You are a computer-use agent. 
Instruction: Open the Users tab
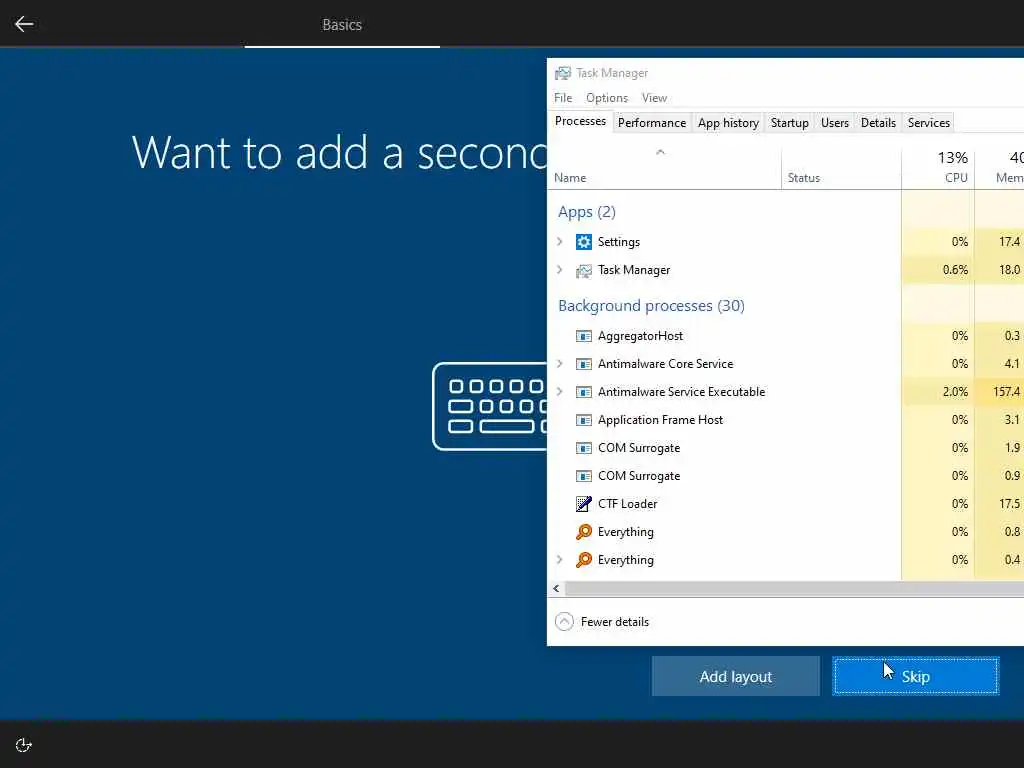tap(835, 123)
